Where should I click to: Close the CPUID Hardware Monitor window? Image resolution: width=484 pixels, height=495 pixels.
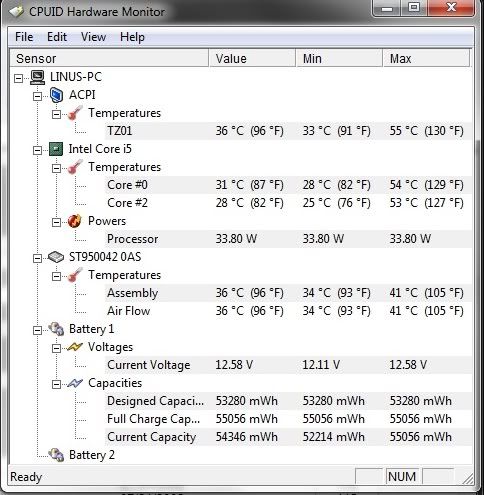[x=451, y=8]
